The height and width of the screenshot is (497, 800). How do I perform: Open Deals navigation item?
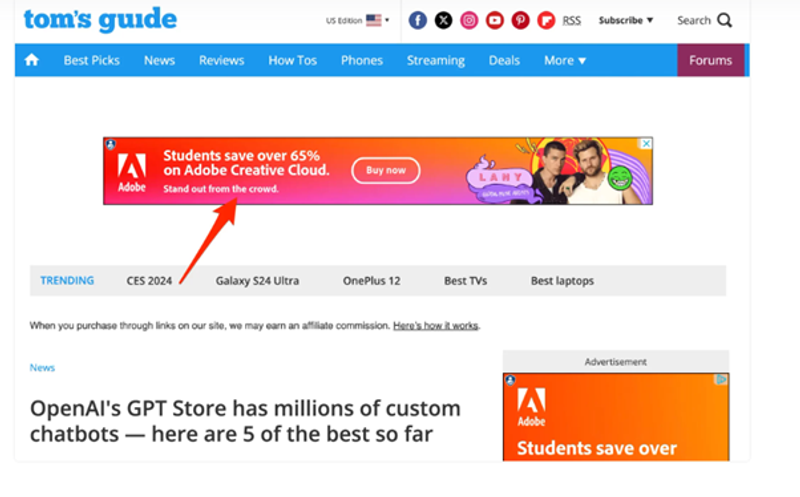(504, 61)
